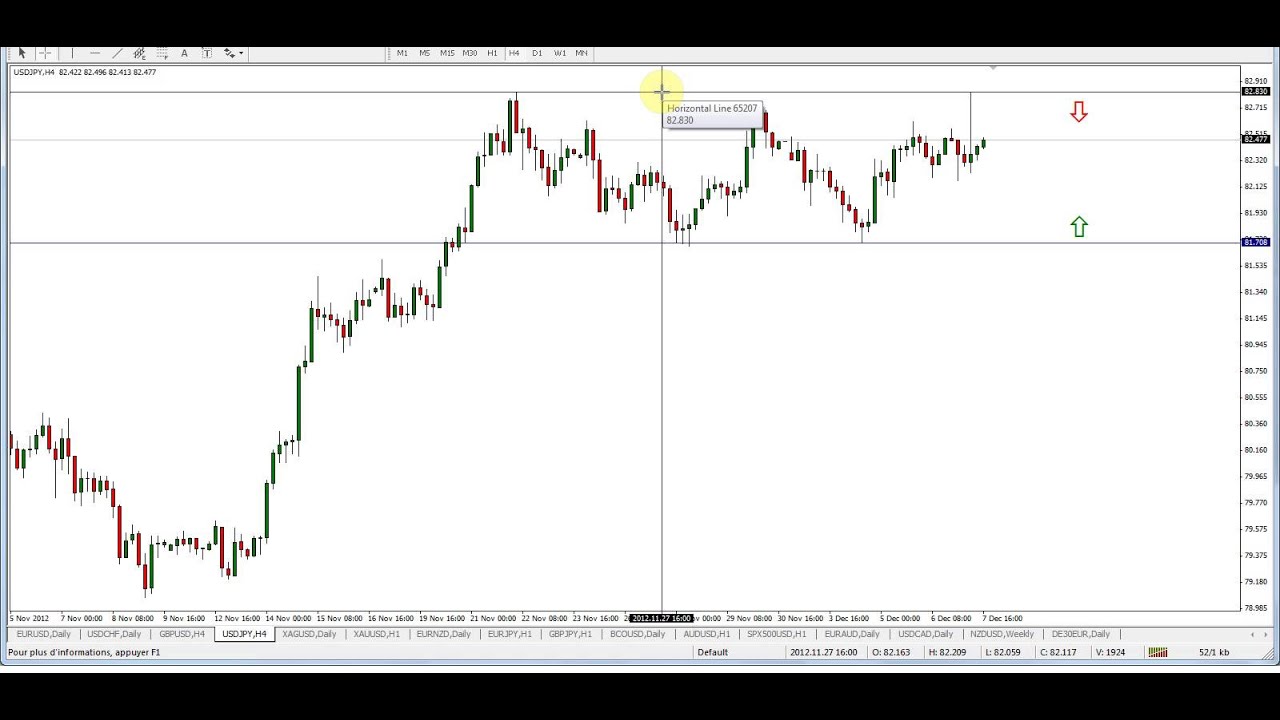Open the EURJPY,H1 chart tab

510,634
